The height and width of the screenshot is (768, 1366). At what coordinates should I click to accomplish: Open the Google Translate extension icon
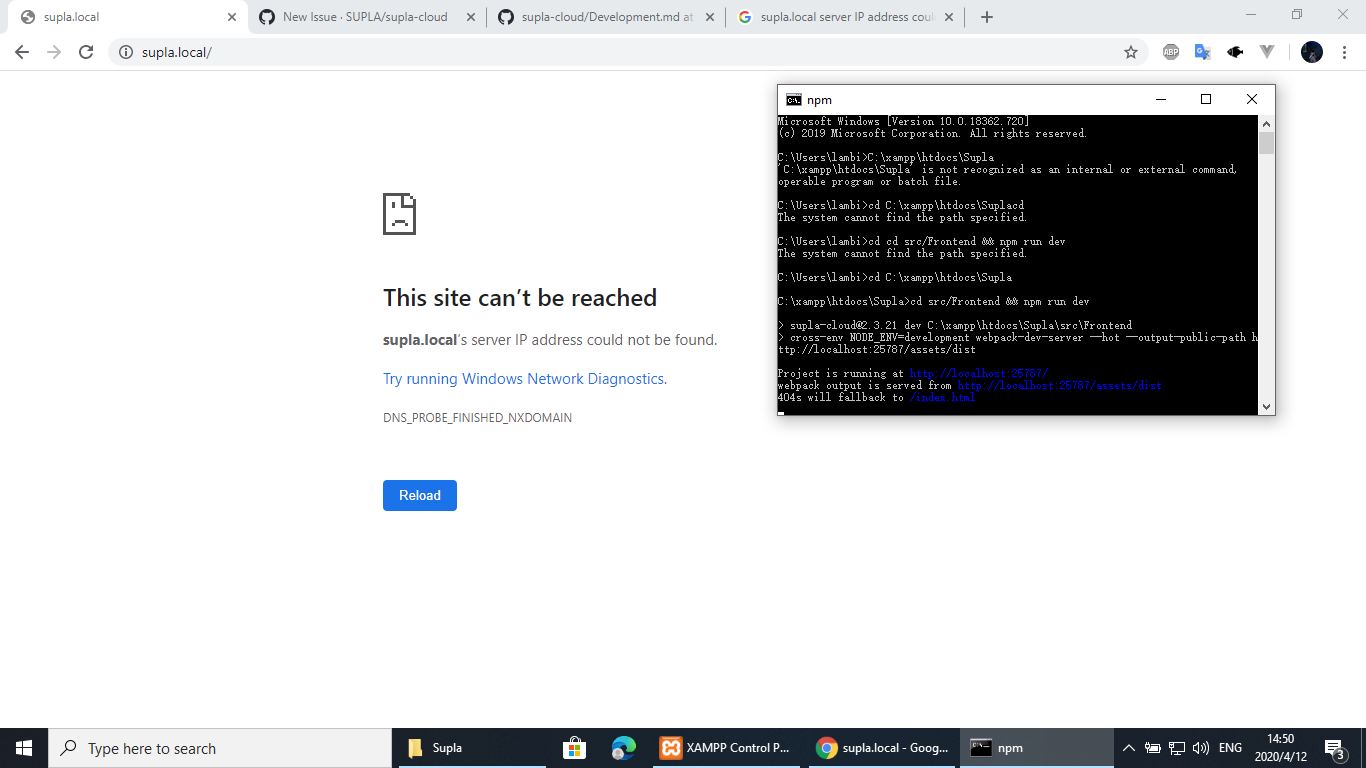point(1203,52)
